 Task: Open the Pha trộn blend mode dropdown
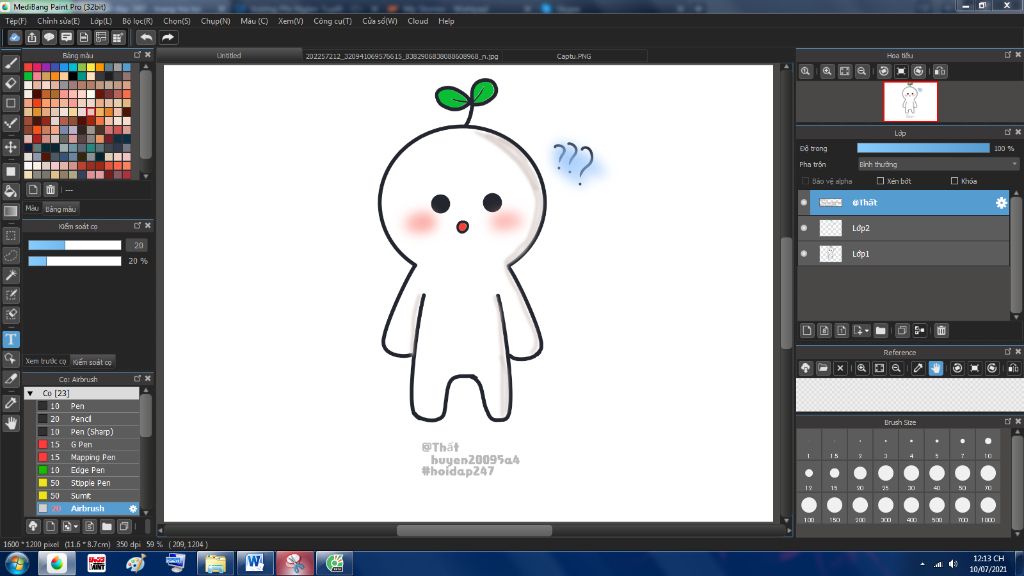pyautogui.click(x=938, y=165)
